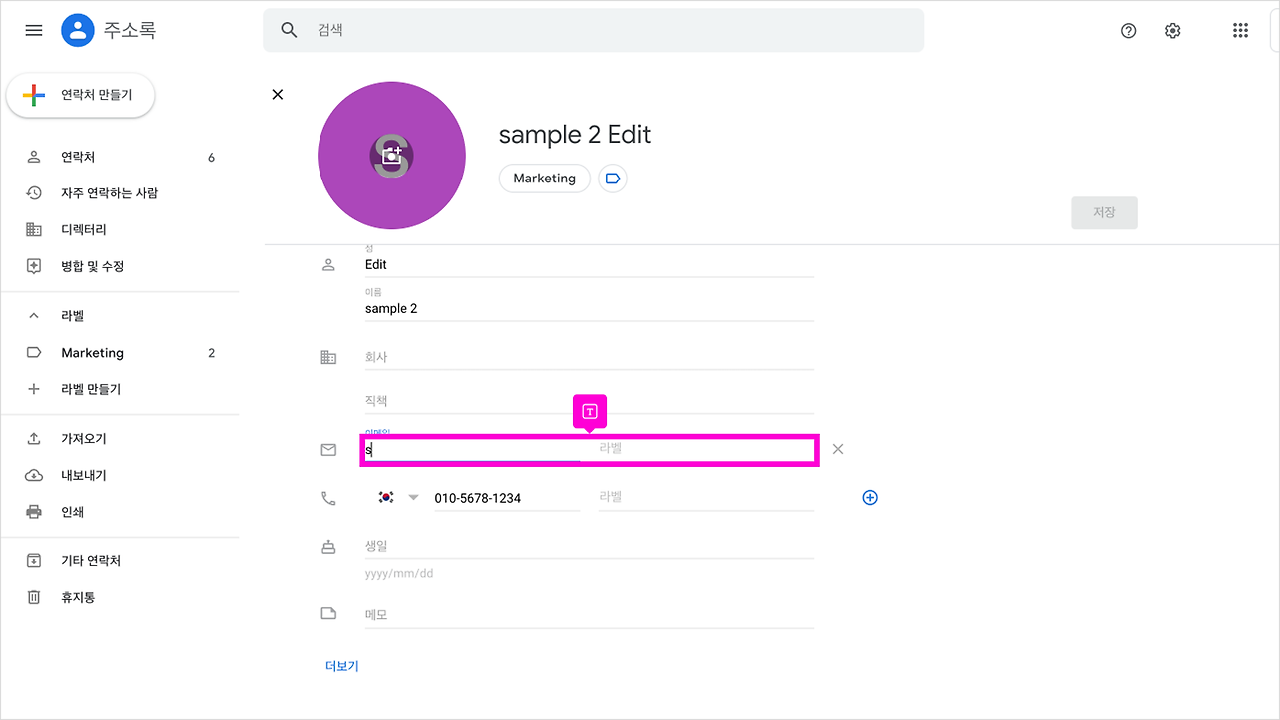
Task: Remove the email field with X
Action: 838,449
